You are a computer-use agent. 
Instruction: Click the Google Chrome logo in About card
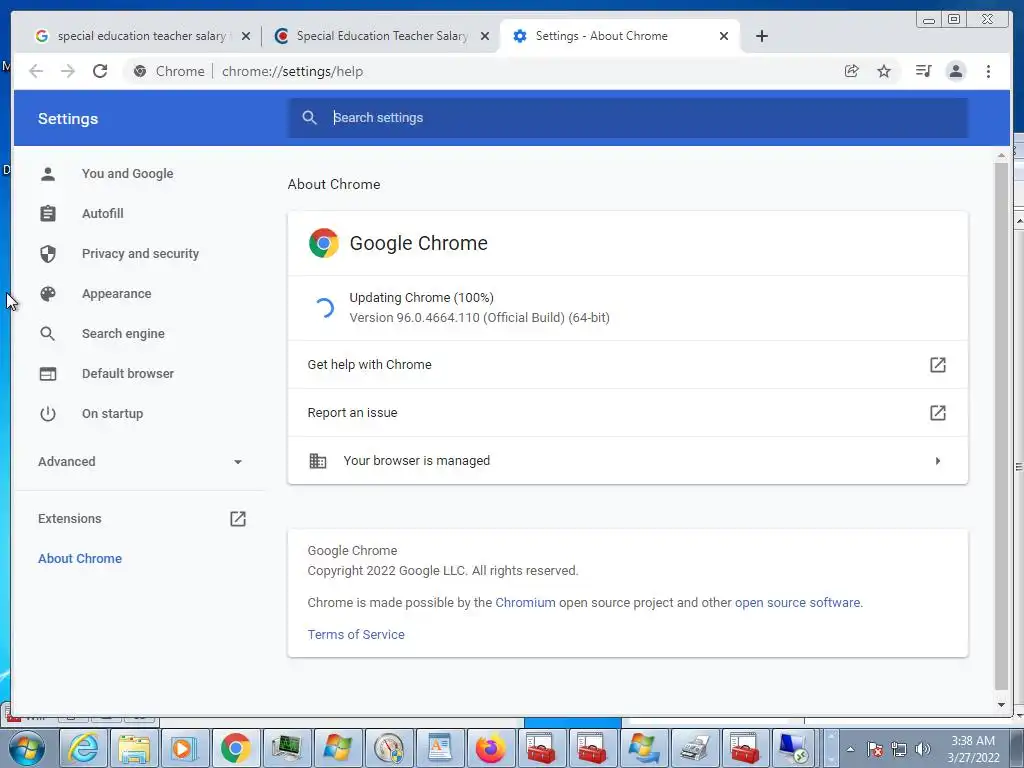pos(323,243)
